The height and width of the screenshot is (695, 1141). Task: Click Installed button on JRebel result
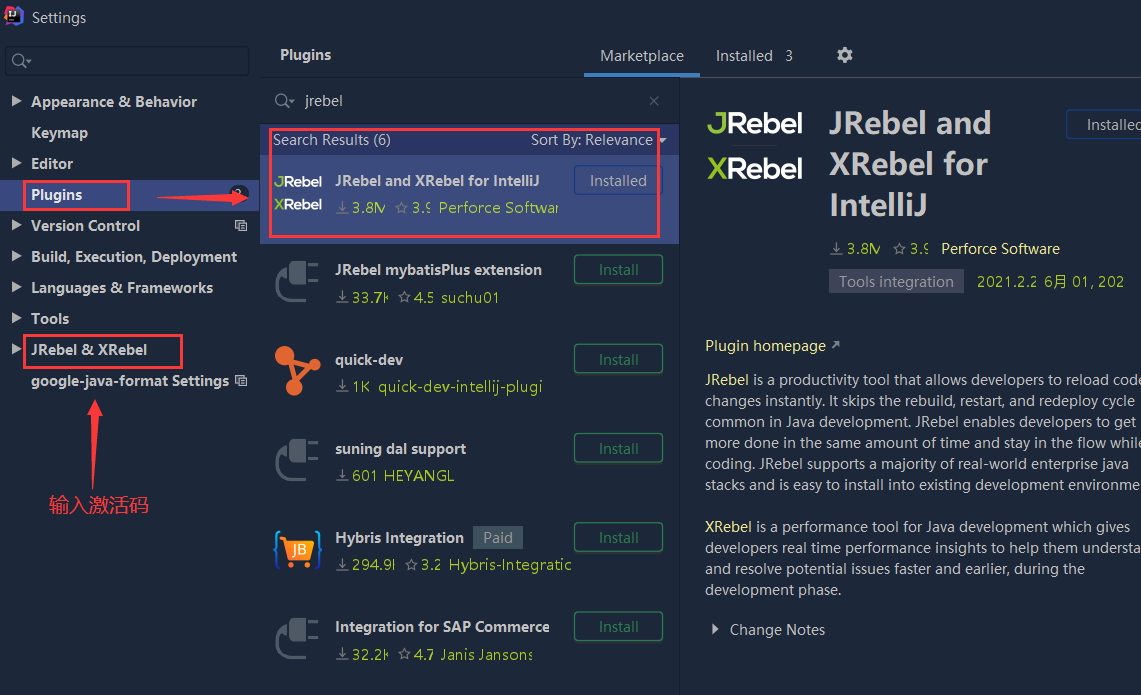[619, 180]
